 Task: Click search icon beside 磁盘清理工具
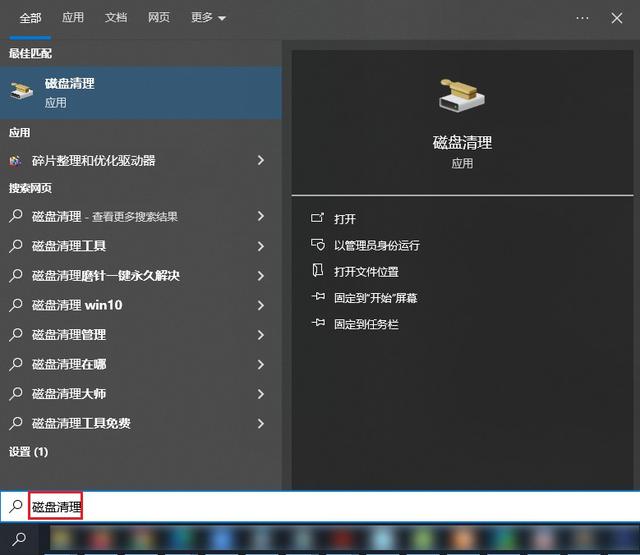(16, 245)
